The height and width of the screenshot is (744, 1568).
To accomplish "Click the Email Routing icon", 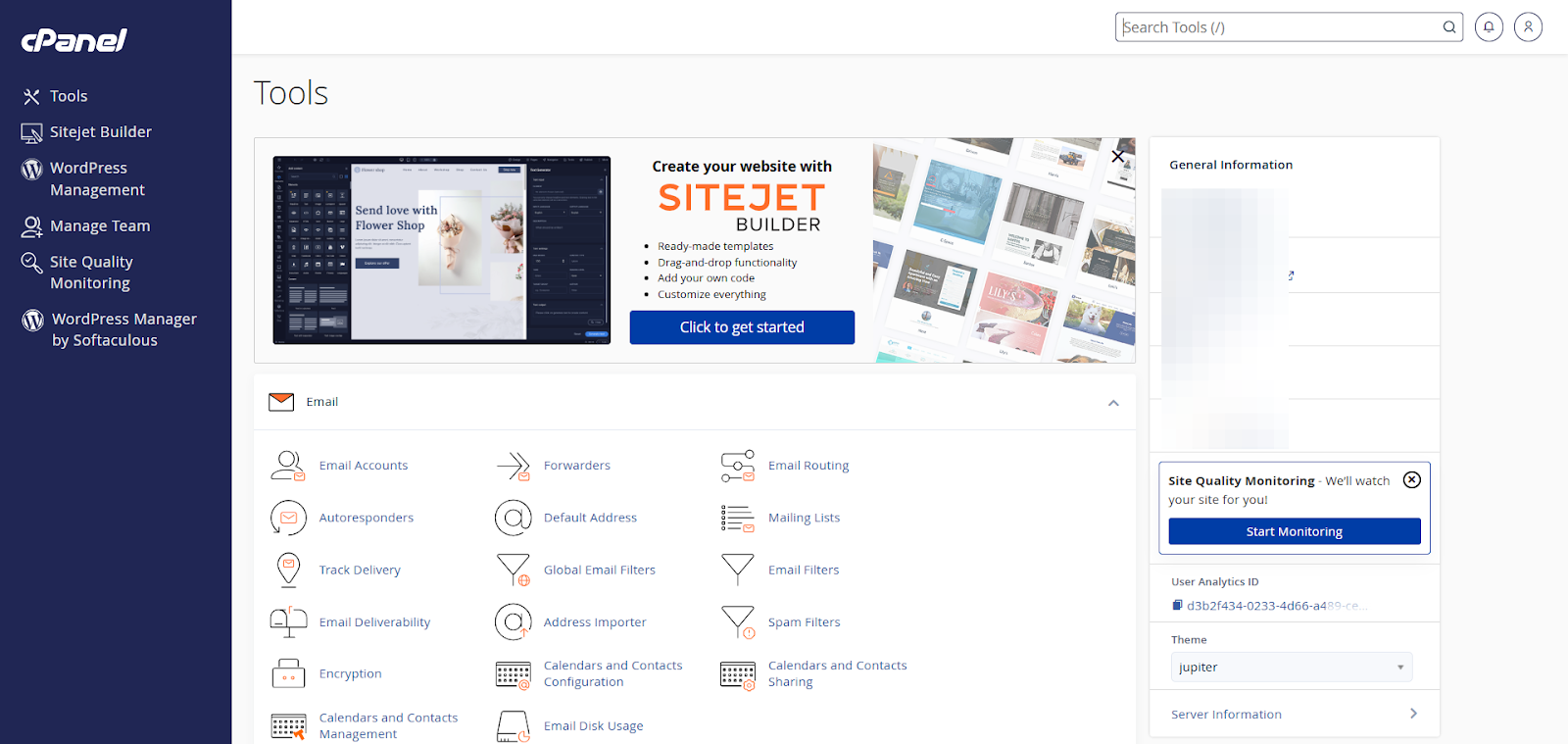I will 738,466.
